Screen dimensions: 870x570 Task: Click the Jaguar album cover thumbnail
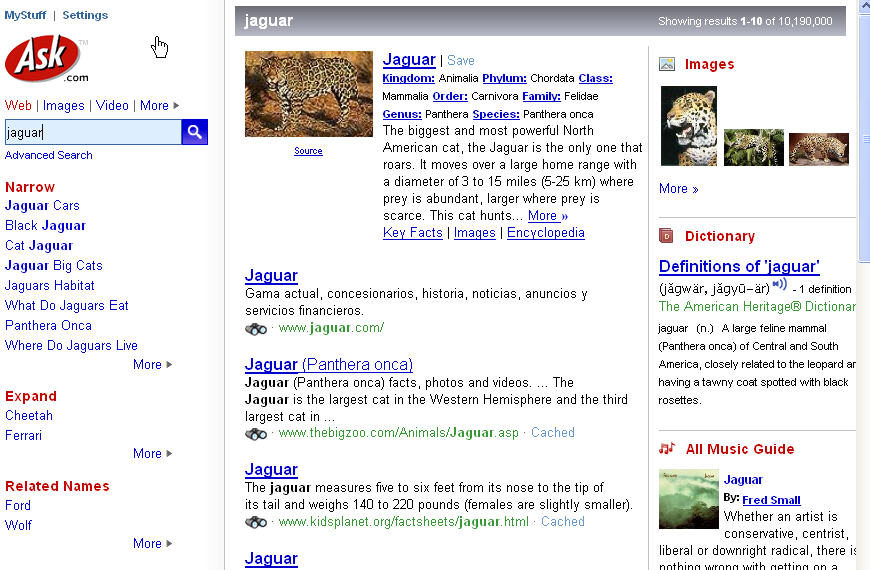pos(689,499)
